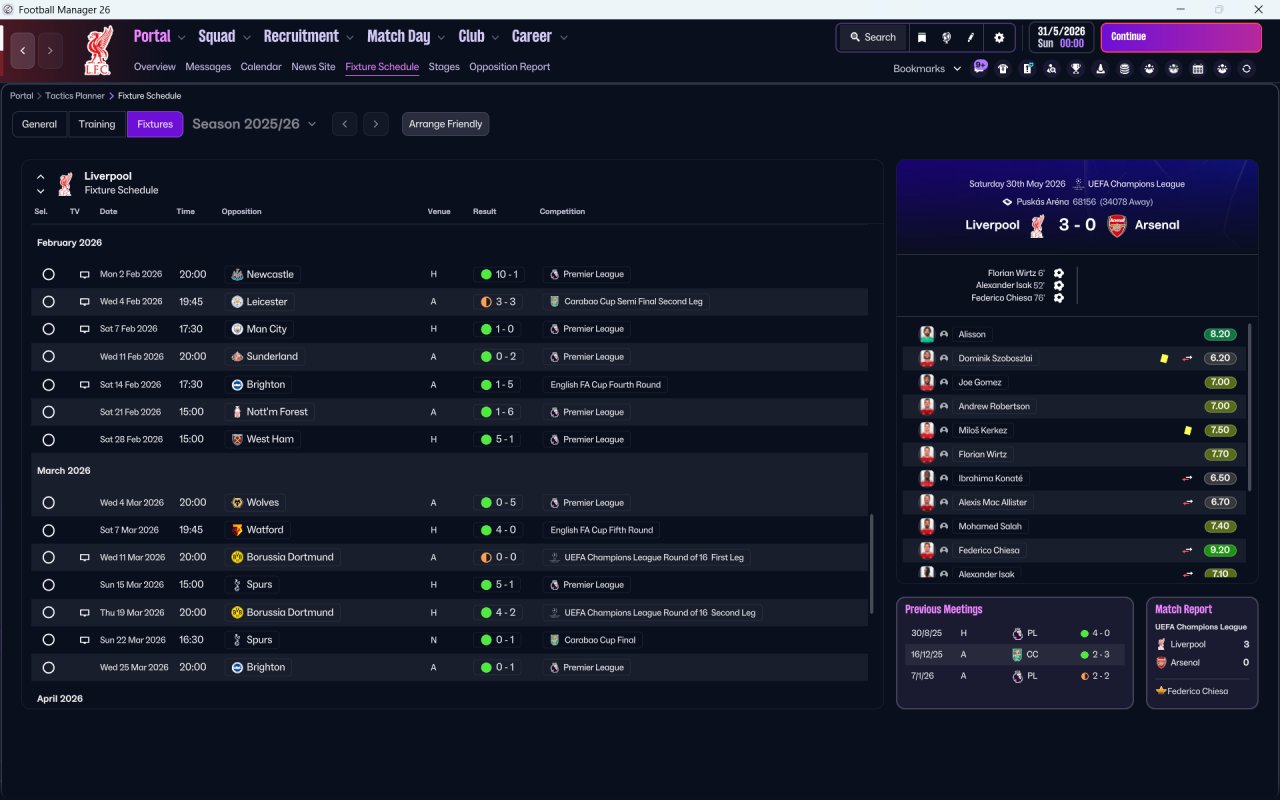Open the Recruitment dropdown menu
Screen dimensions: 1280x800
click(309, 37)
